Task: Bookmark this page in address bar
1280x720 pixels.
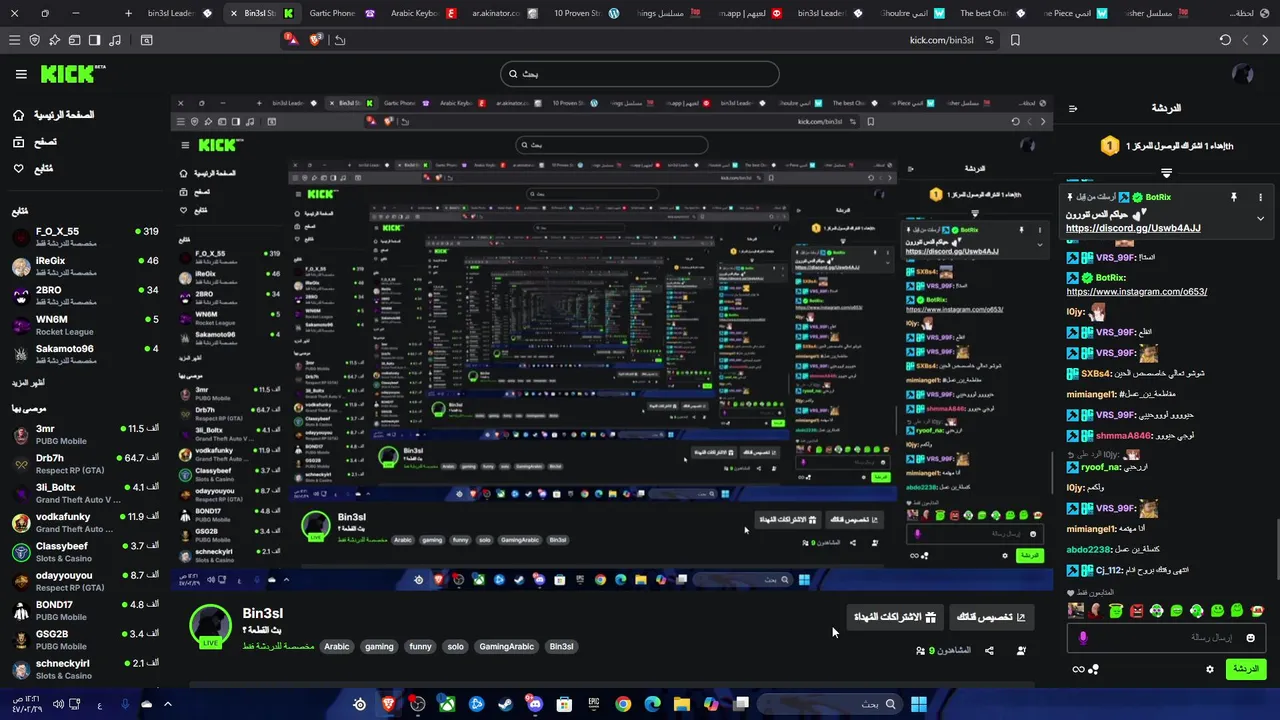Action: click(x=1015, y=40)
